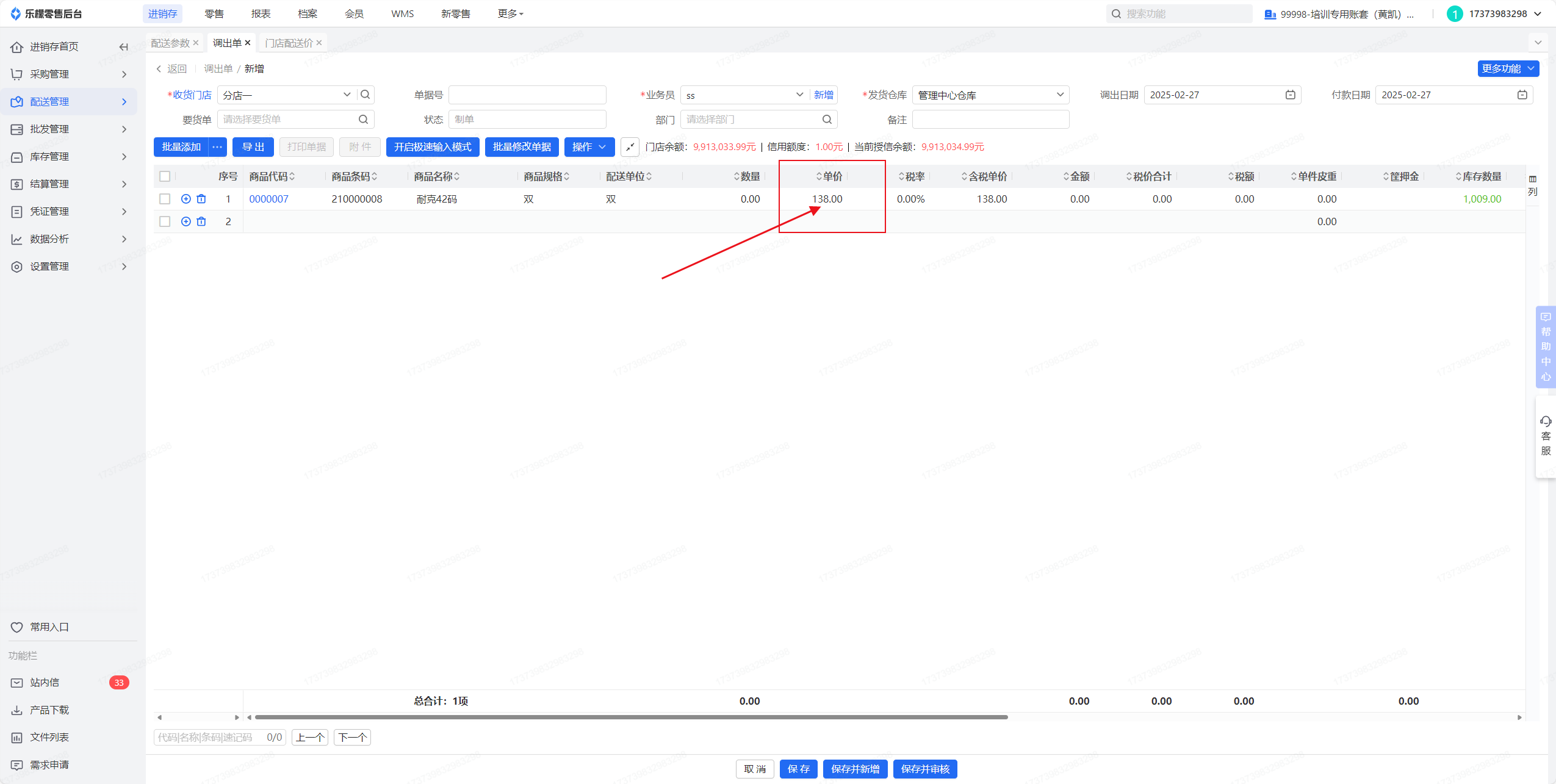Collapse the left sidebar menu
The image size is (1556, 784).
pyautogui.click(x=123, y=47)
